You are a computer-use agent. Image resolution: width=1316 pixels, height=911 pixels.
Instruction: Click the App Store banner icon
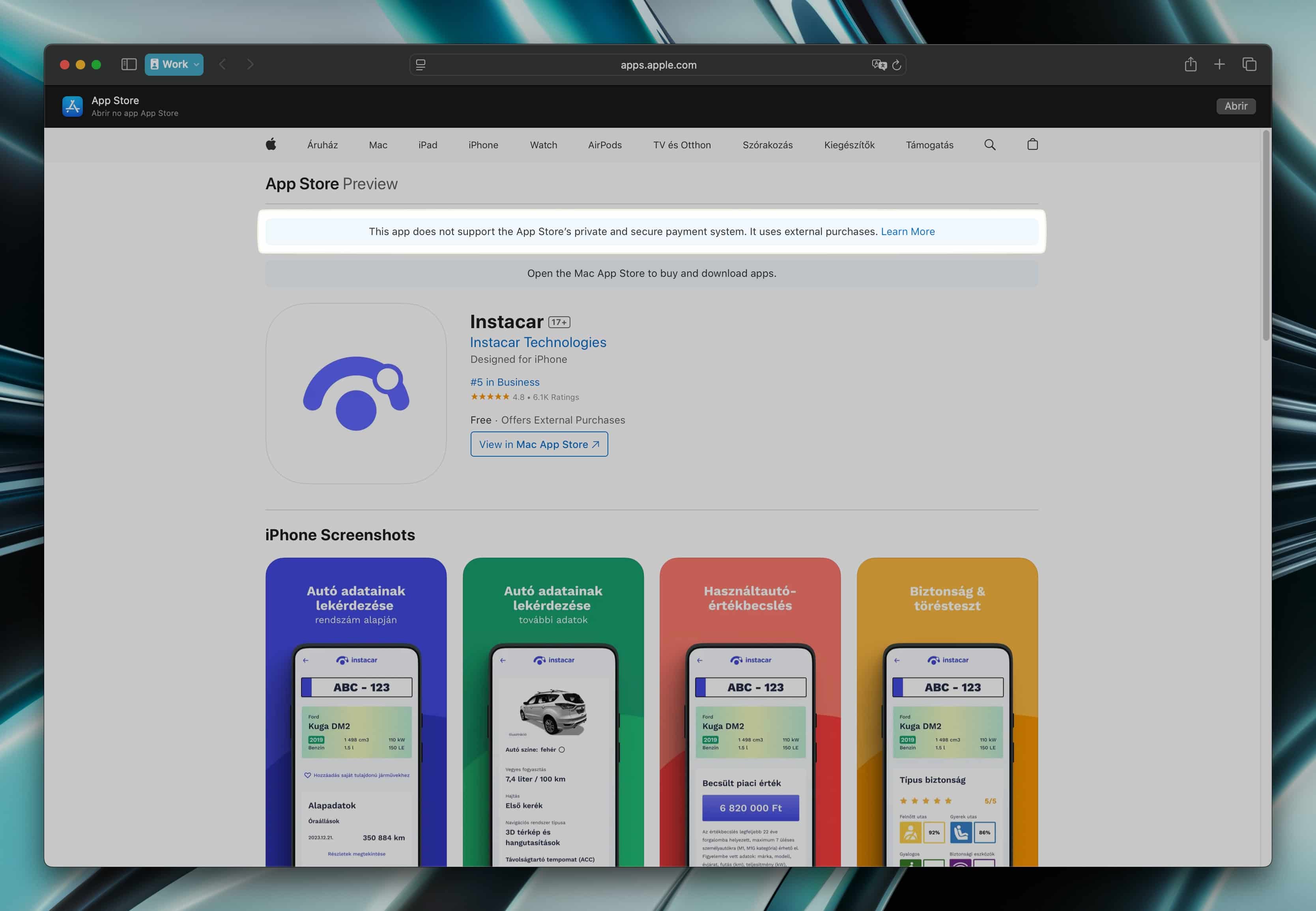[73, 106]
